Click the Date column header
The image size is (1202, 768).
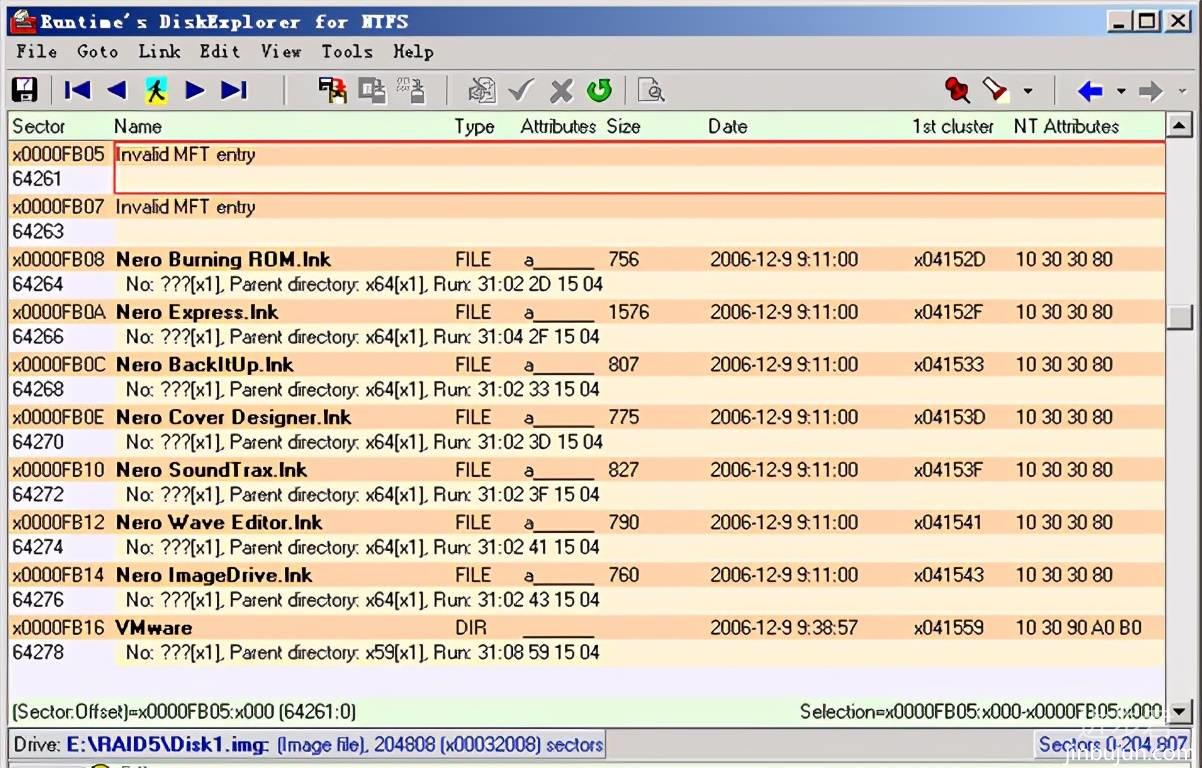727,126
